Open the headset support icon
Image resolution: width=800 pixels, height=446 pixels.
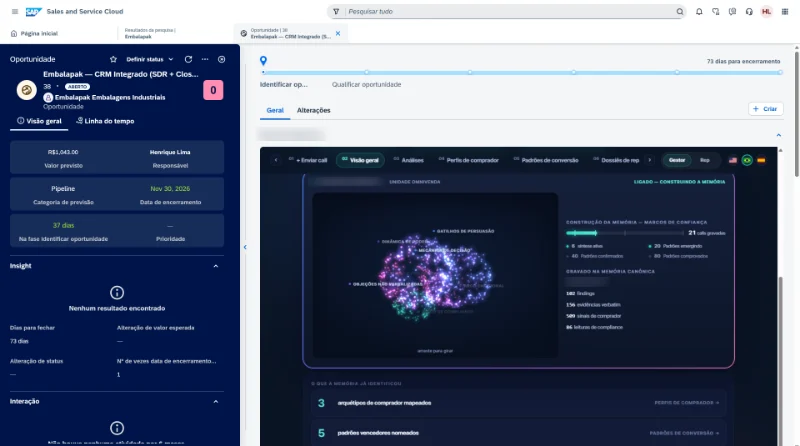coord(749,11)
